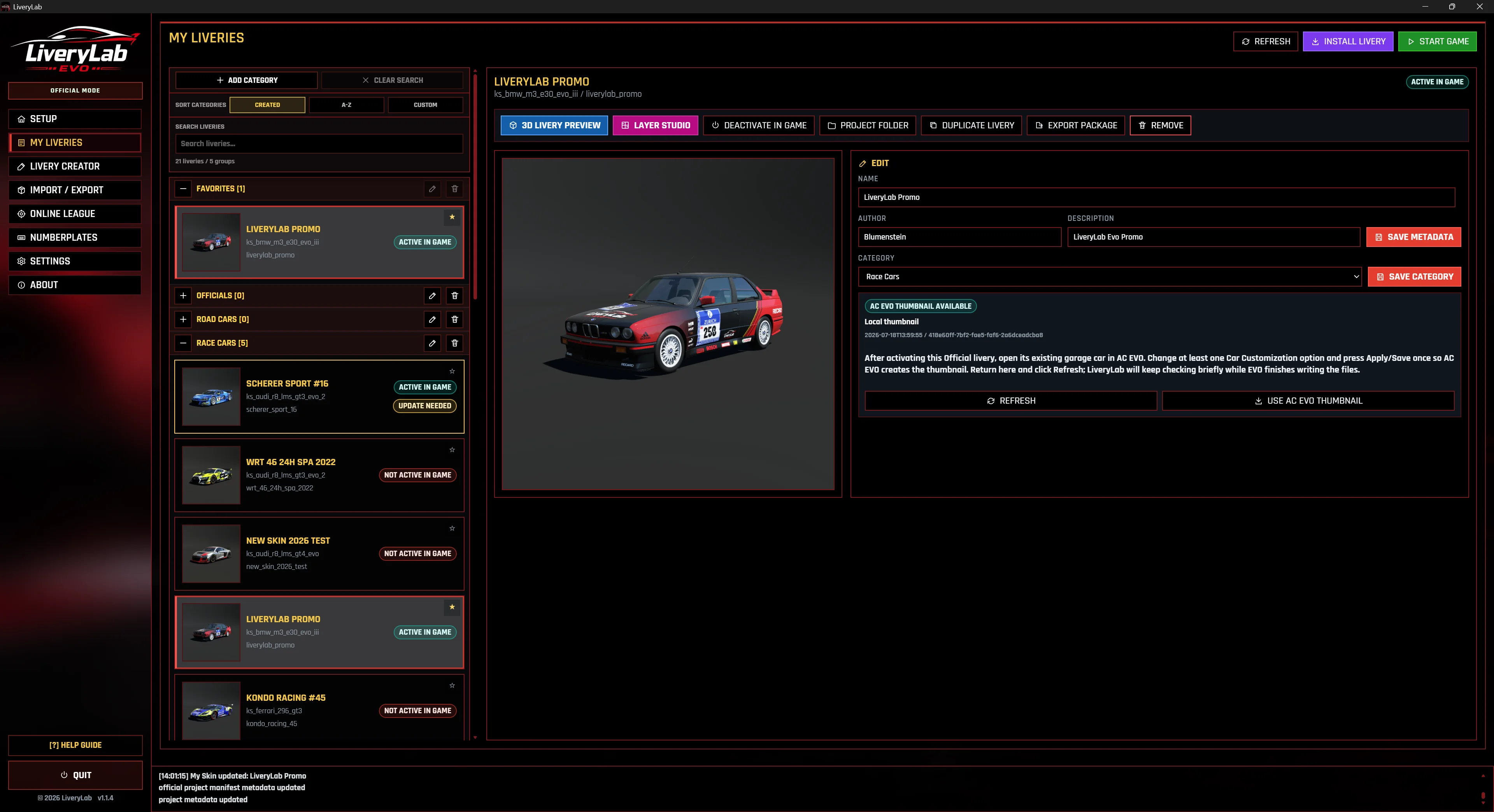
Task: Click the Update Needed badge on Scherer Sport
Action: pos(424,406)
